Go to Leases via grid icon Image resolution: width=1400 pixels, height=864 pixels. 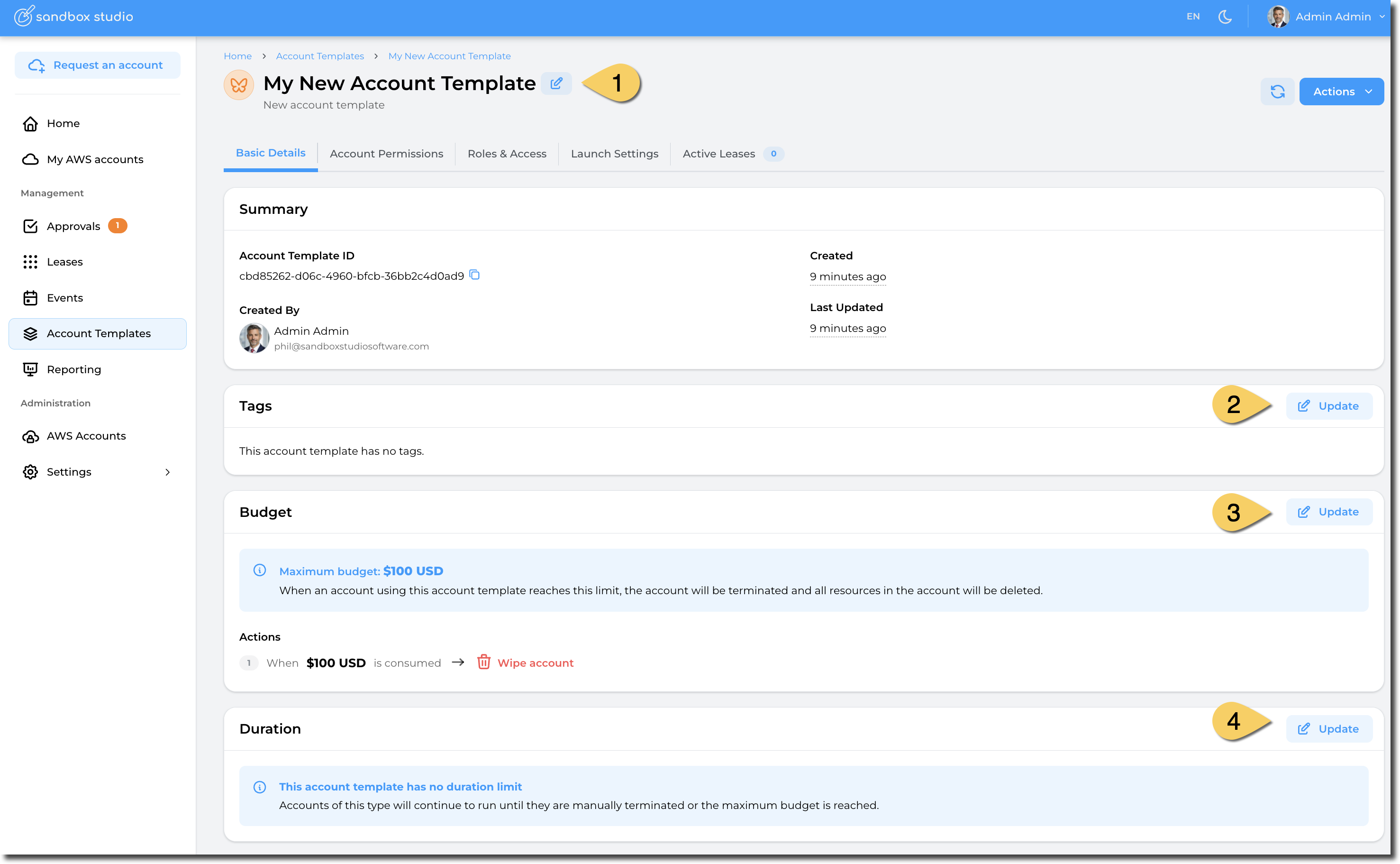(x=31, y=262)
